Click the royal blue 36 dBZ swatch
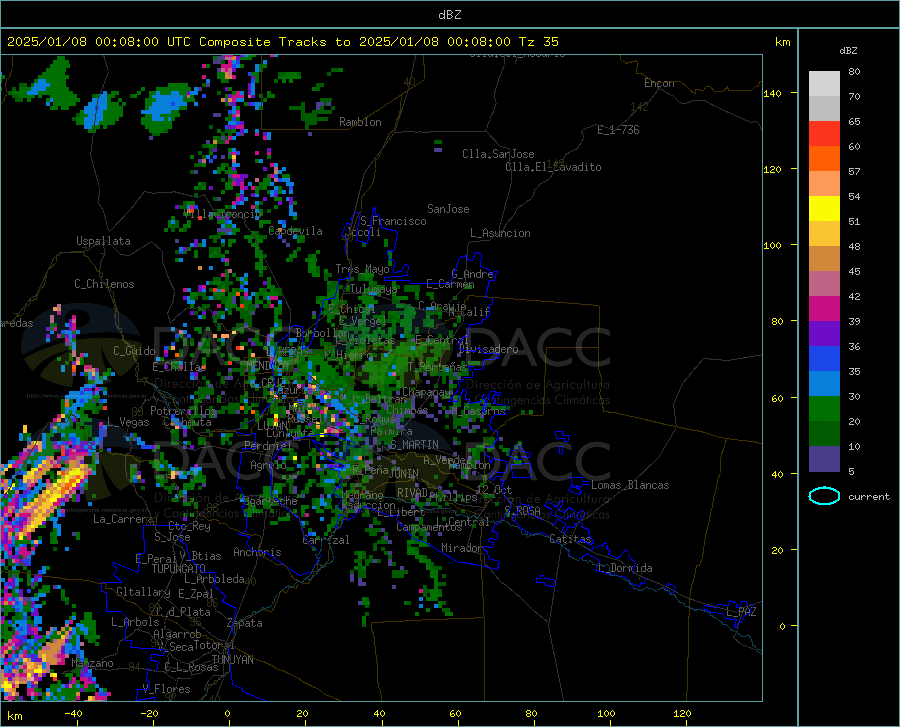 [x=824, y=359]
